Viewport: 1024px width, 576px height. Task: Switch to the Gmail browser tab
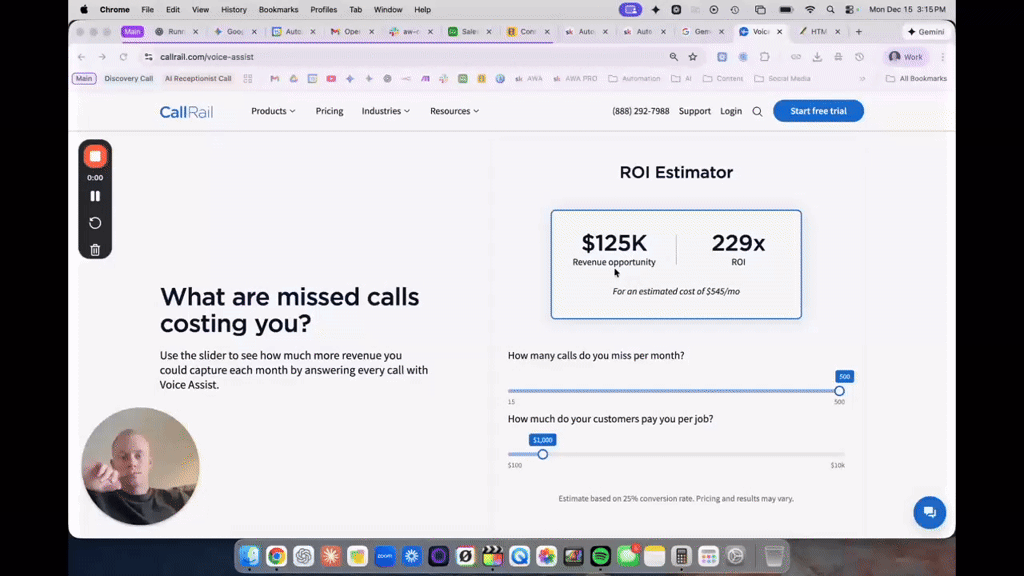352,31
